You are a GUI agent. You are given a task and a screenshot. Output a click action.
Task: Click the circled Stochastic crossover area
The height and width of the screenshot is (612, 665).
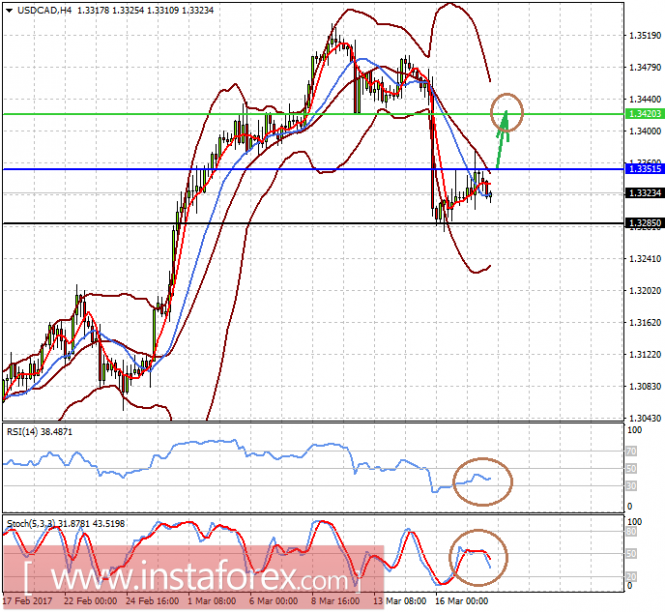coord(478,558)
